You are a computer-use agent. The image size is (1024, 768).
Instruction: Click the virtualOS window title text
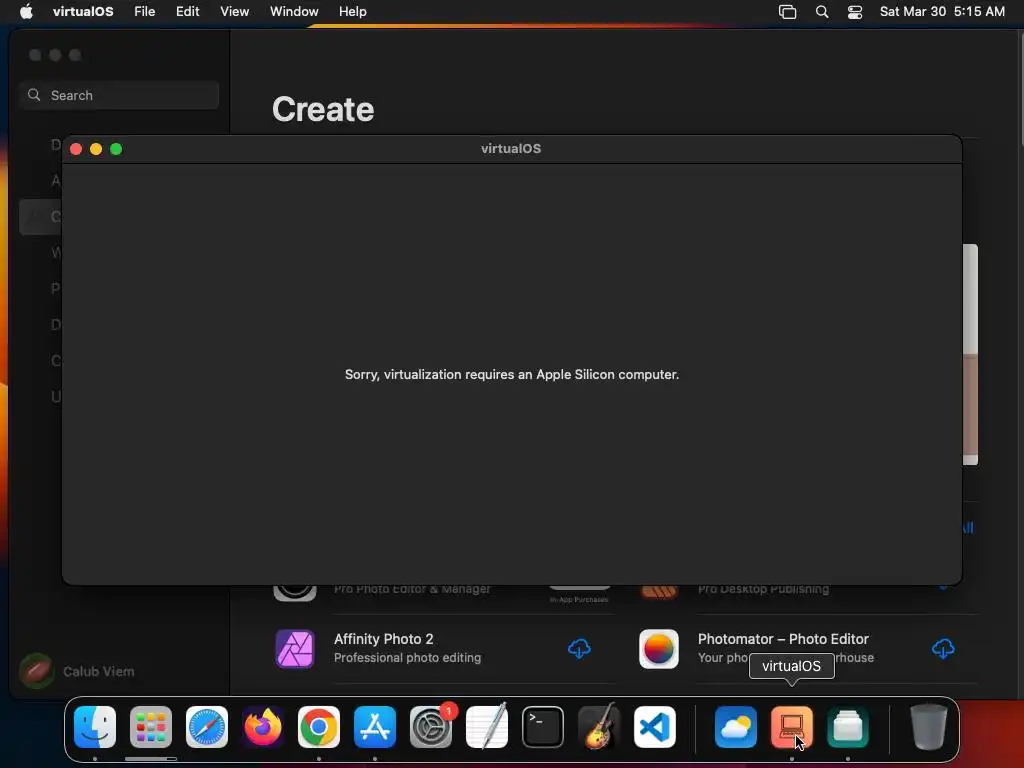coord(511,148)
